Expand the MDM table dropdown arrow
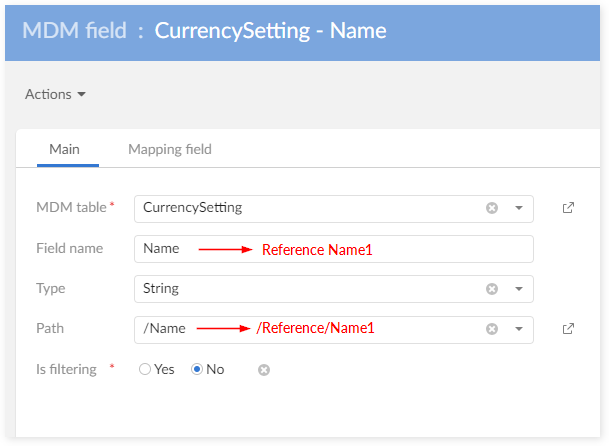 (x=519, y=208)
